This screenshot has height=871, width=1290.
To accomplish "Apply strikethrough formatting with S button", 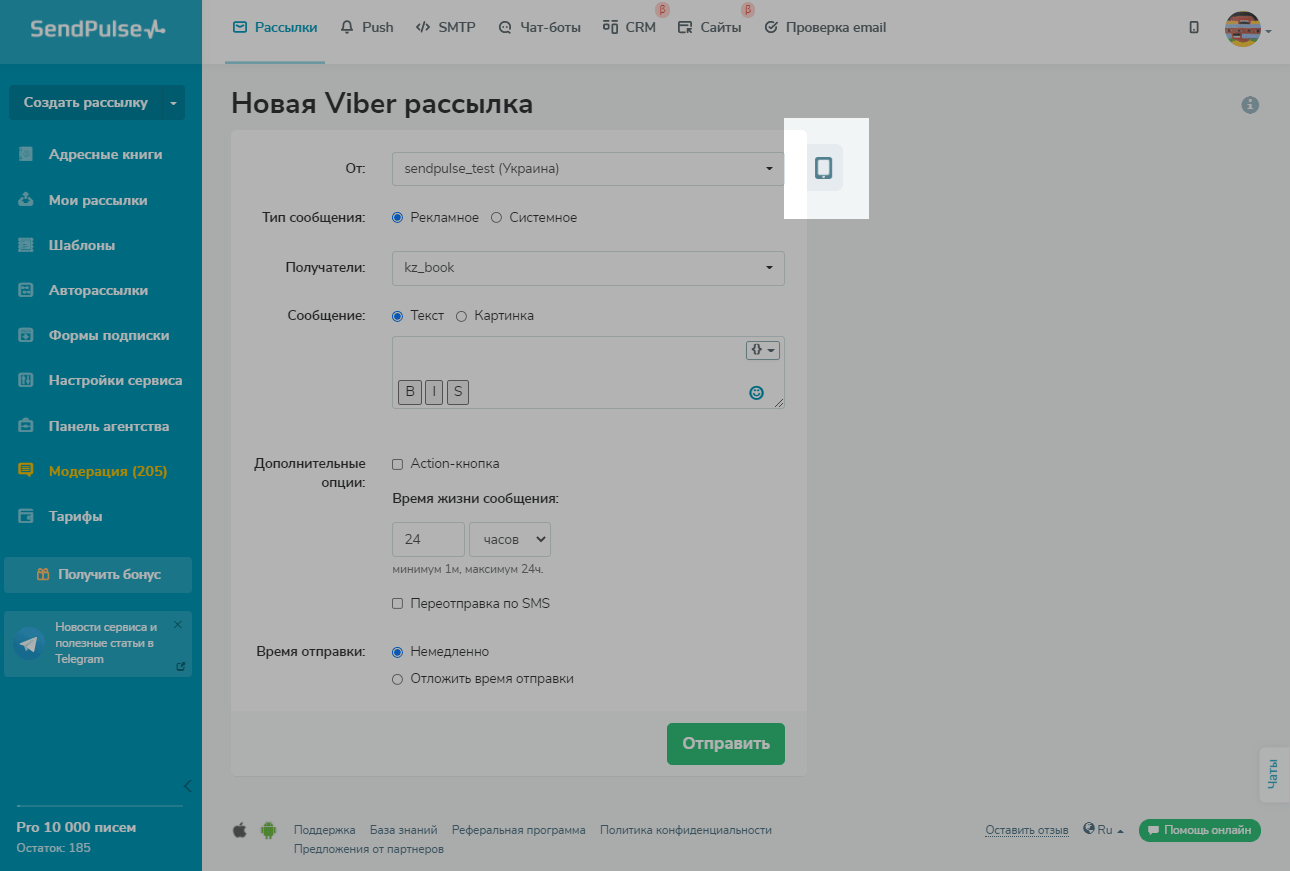I will click(458, 392).
